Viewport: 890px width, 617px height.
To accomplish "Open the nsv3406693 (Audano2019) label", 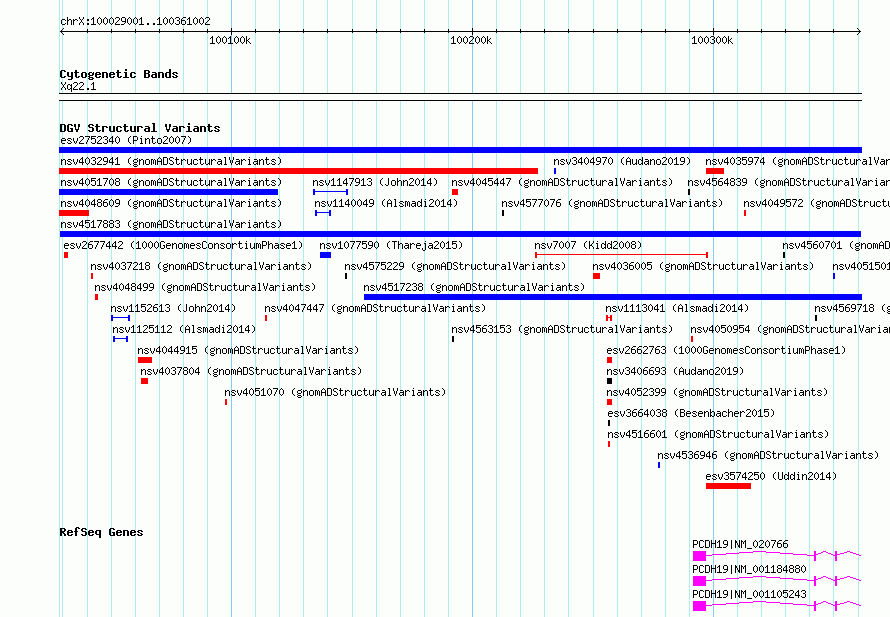I will (675, 371).
